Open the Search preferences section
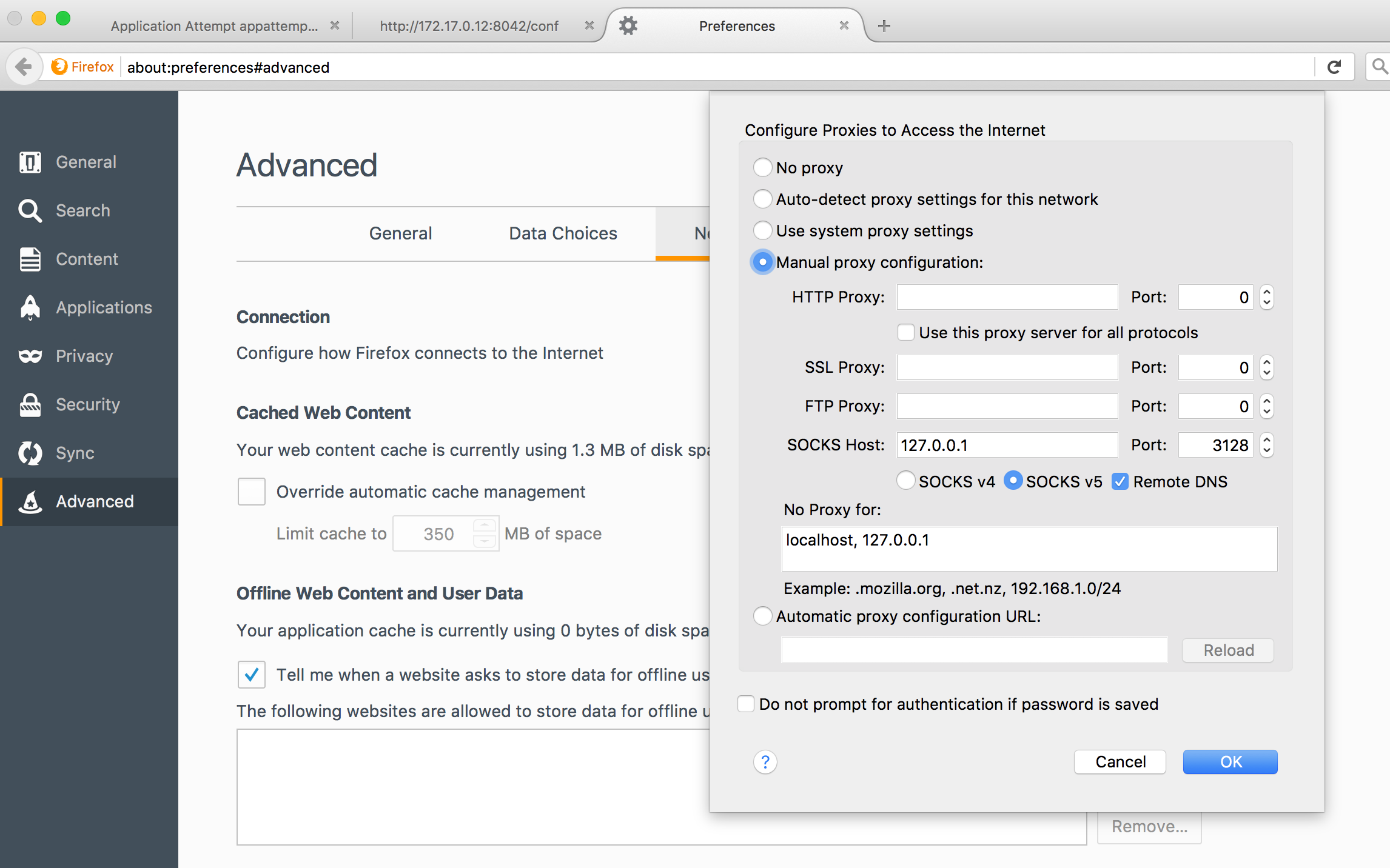This screenshot has height=868, width=1390. point(83,210)
